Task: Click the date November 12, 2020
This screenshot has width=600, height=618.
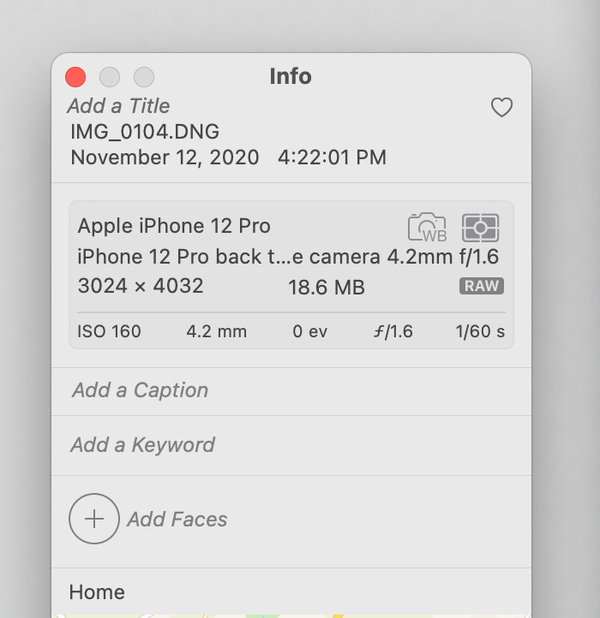Action: (x=165, y=158)
